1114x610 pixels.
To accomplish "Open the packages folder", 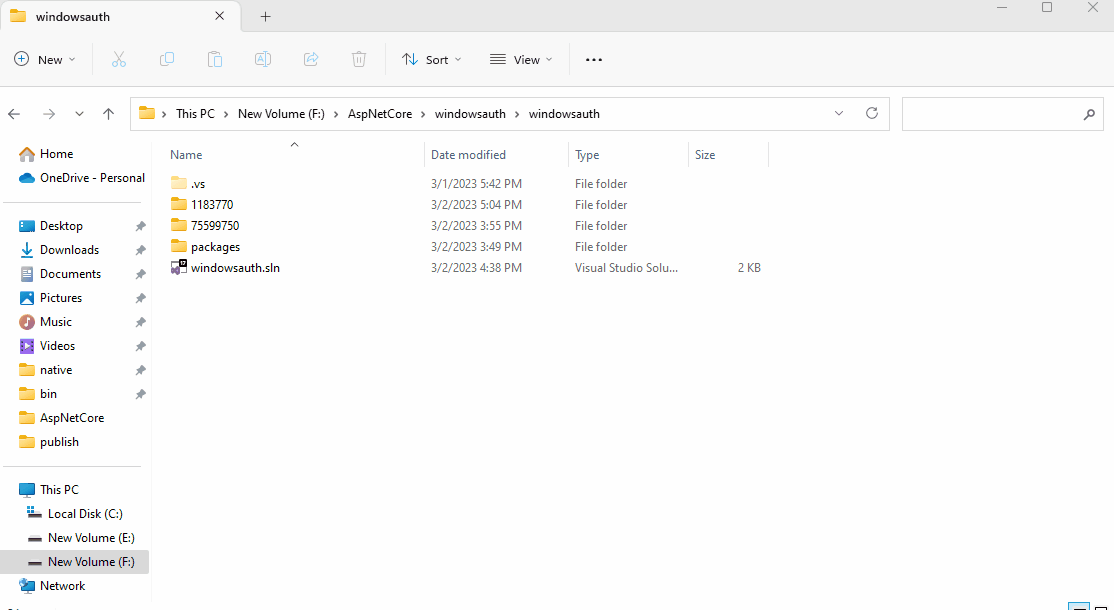I will tap(214, 246).
